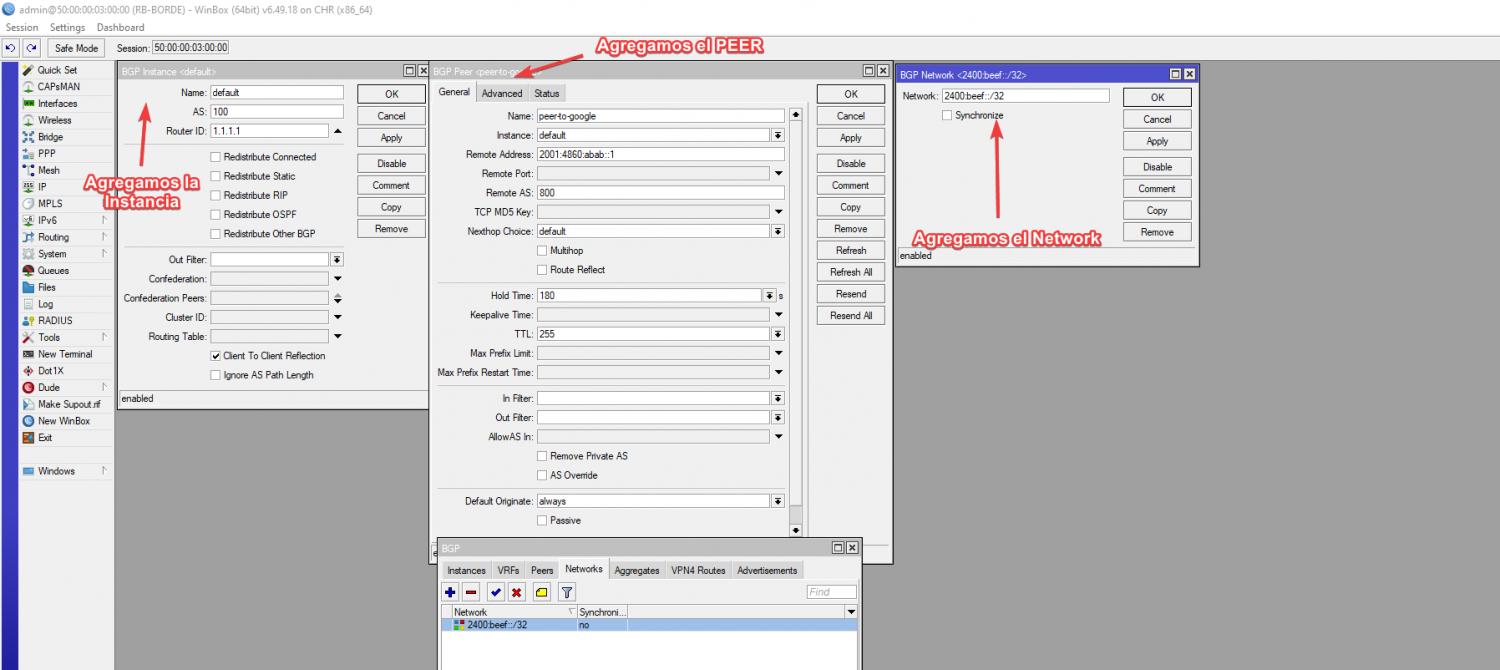Toggle the Synchronize checkbox in BGP Network
This screenshot has height=670, width=1500.
947,116
